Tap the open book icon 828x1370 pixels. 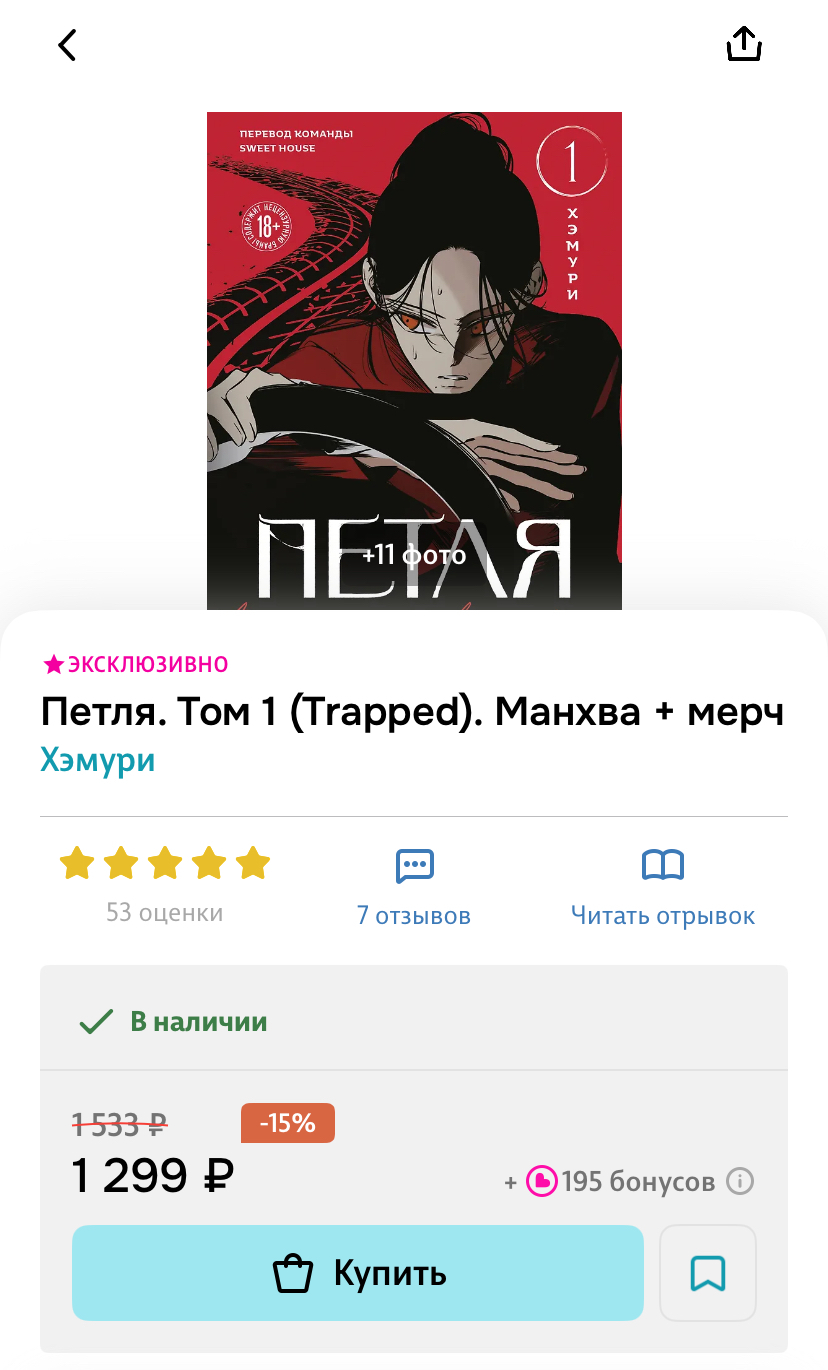[x=662, y=865]
